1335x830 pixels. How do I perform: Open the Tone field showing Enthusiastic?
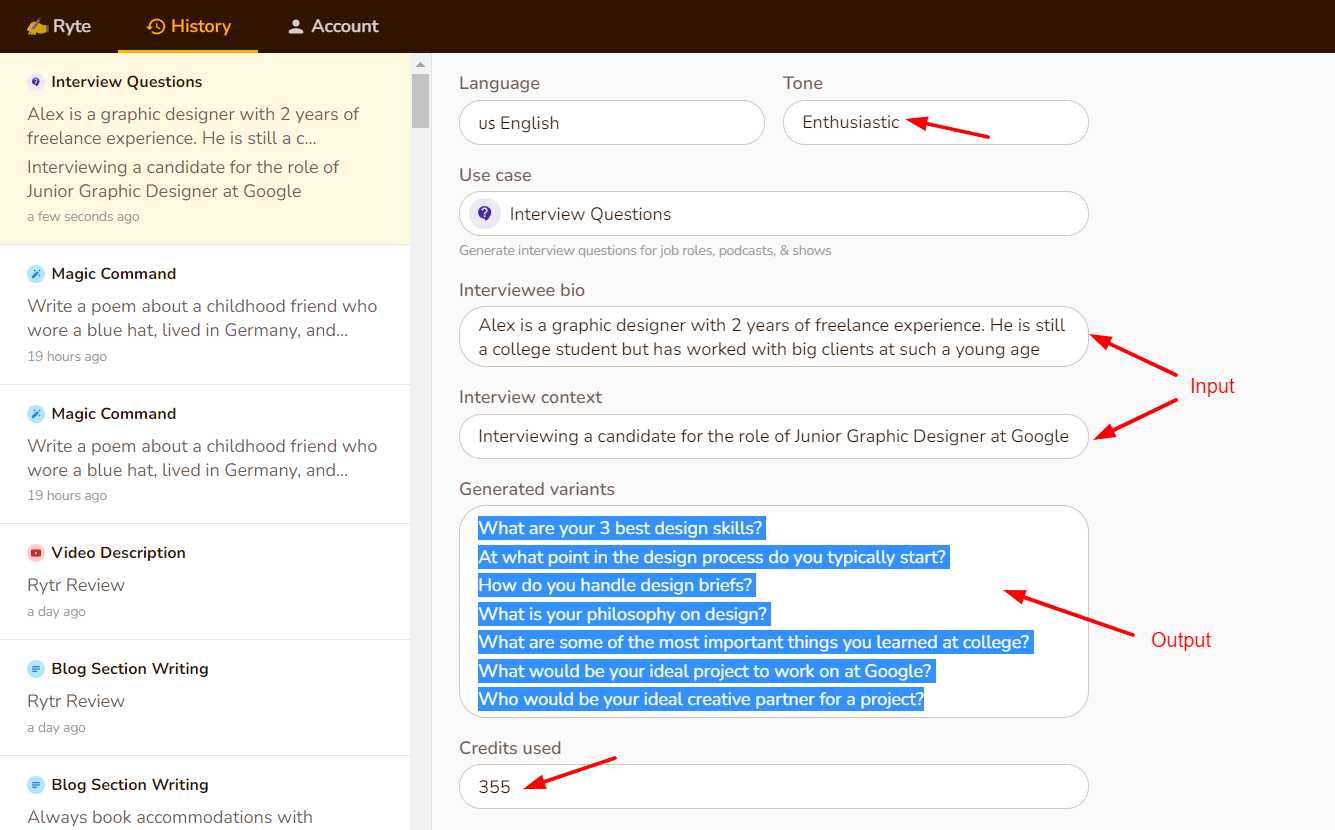point(935,123)
